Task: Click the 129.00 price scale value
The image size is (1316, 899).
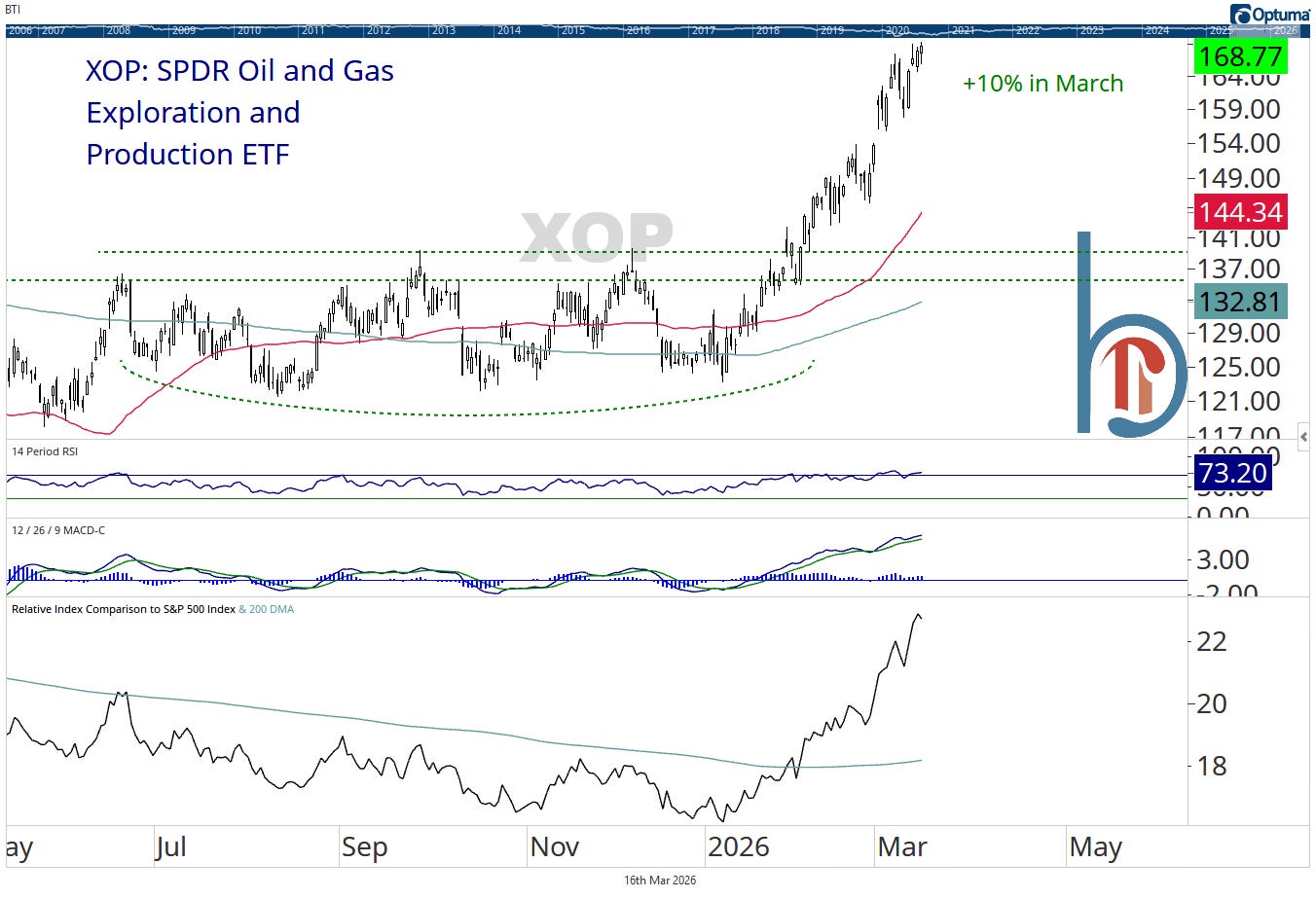Action: [x=1238, y=333]
